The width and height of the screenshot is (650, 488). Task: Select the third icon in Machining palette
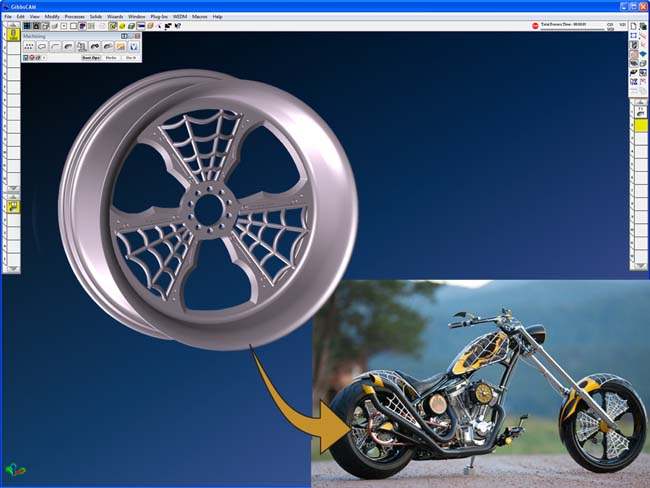tap(55, 46)
